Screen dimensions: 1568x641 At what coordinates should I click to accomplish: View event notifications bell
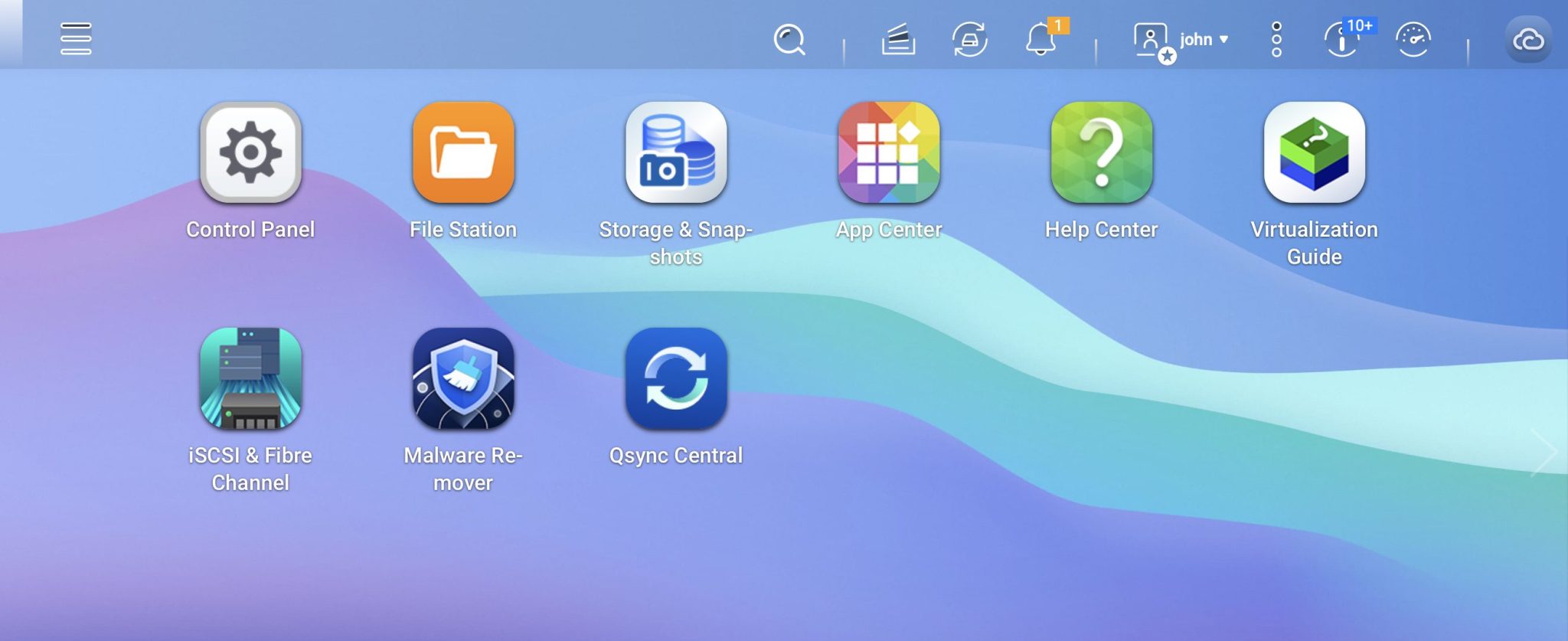1040,39
